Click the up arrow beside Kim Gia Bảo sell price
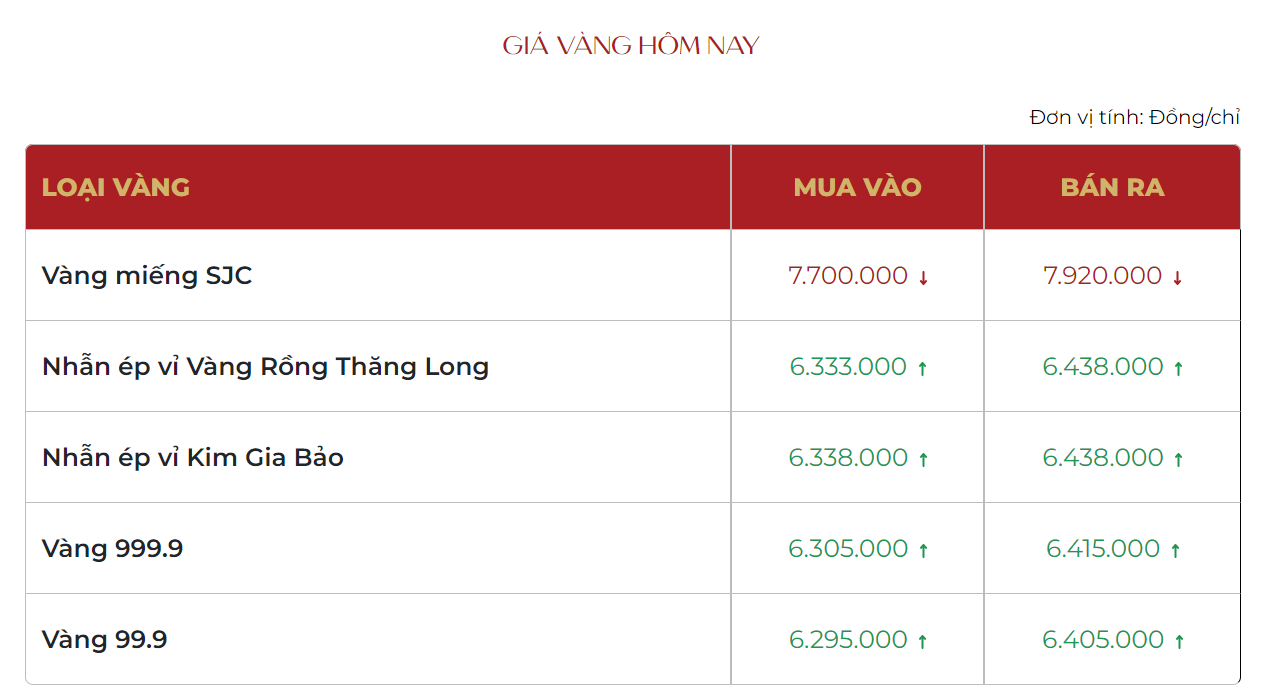This screenshot has height=700, width=1267. [1178, 459]
